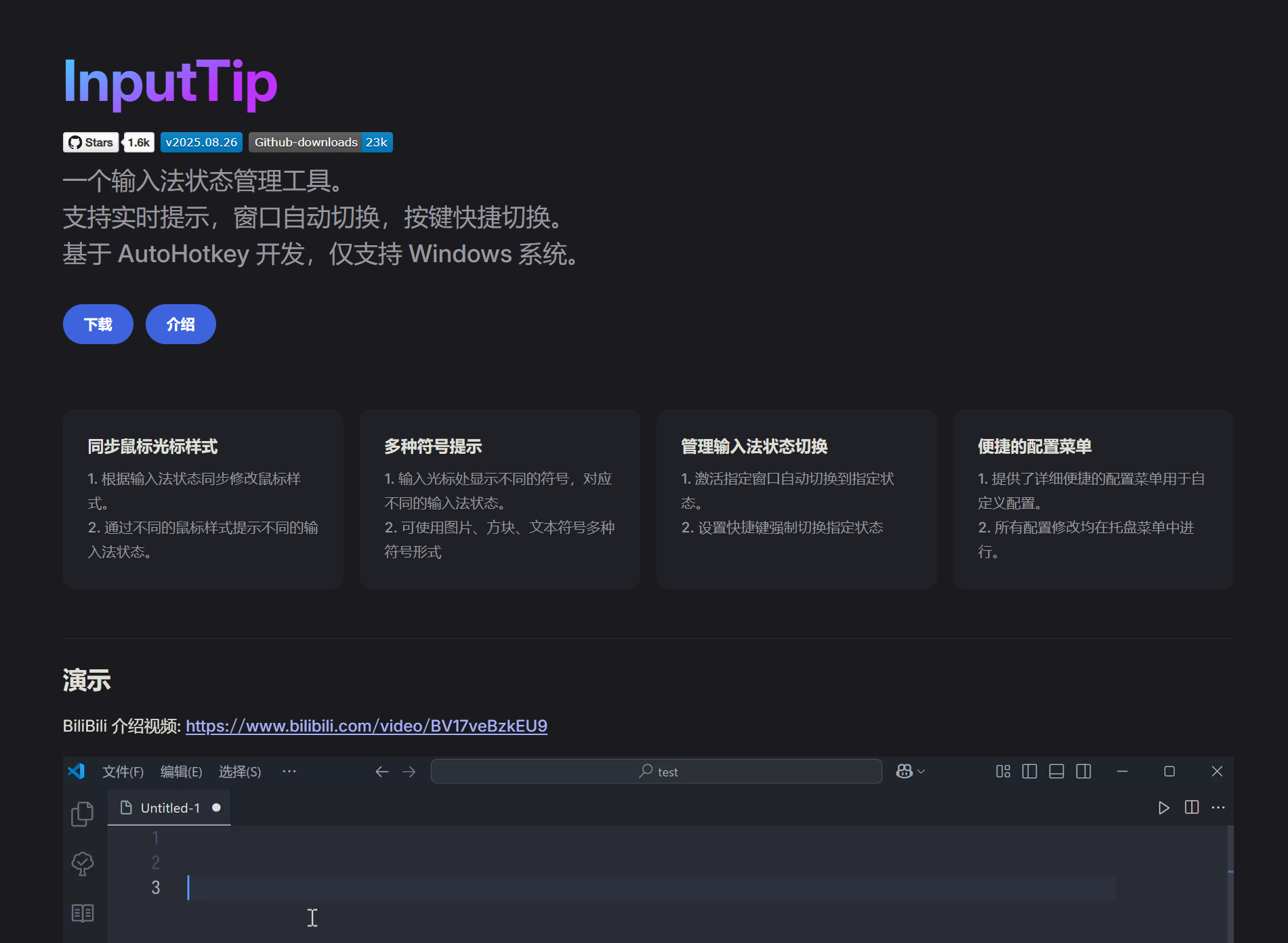1288x943 pixels.
Task: Click the 下载 button
Action: [x=98, y=324]
